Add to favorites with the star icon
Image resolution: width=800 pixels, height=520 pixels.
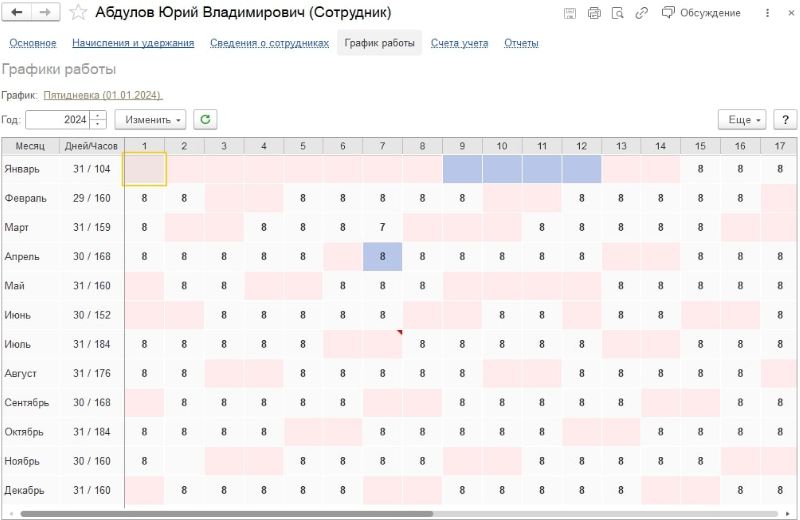pos(78,12)
